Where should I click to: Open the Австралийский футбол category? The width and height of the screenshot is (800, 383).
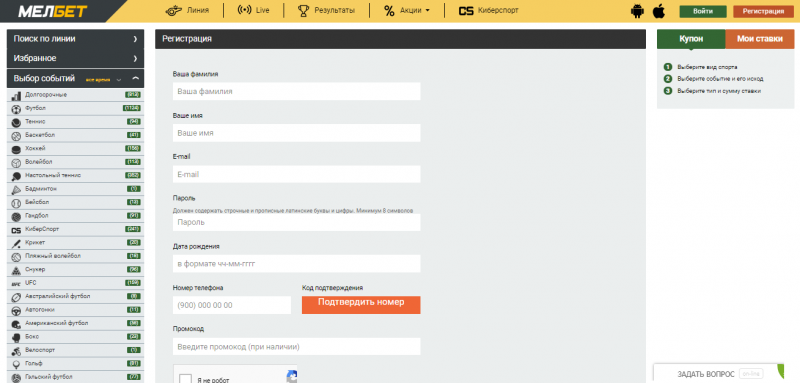[76, 297]
